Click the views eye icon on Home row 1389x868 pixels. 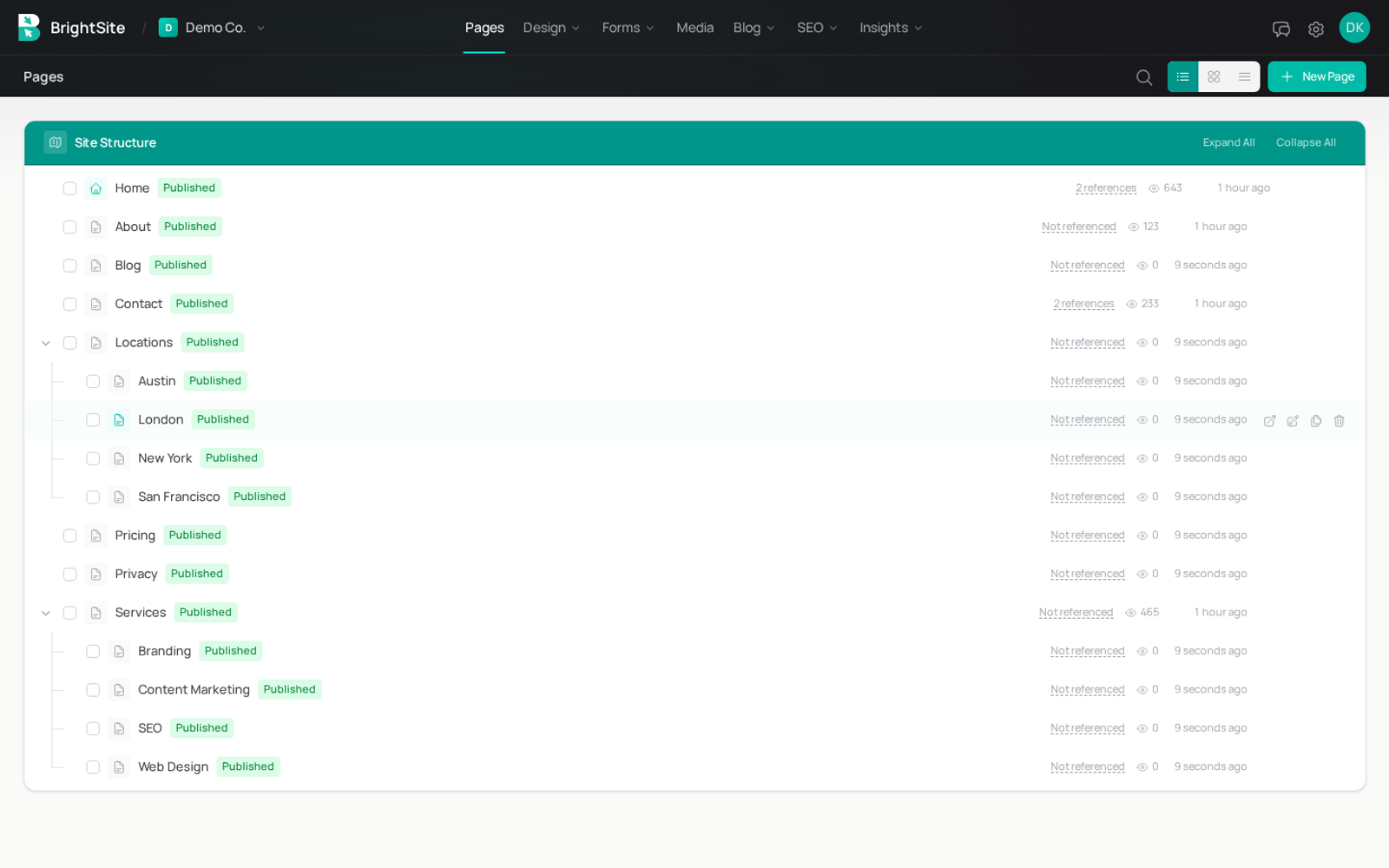click(x=1154, y=188)
